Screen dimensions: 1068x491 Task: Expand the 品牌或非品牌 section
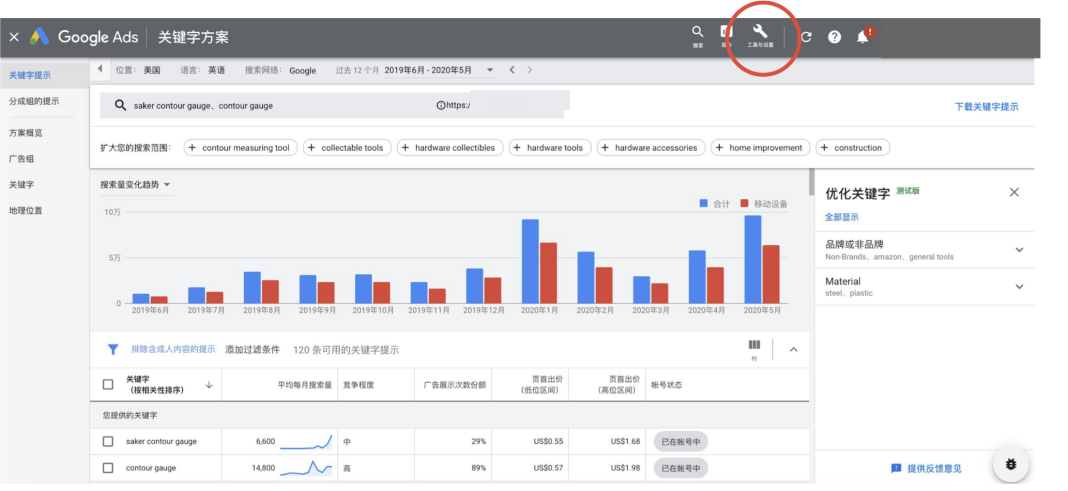point(1019,250)
